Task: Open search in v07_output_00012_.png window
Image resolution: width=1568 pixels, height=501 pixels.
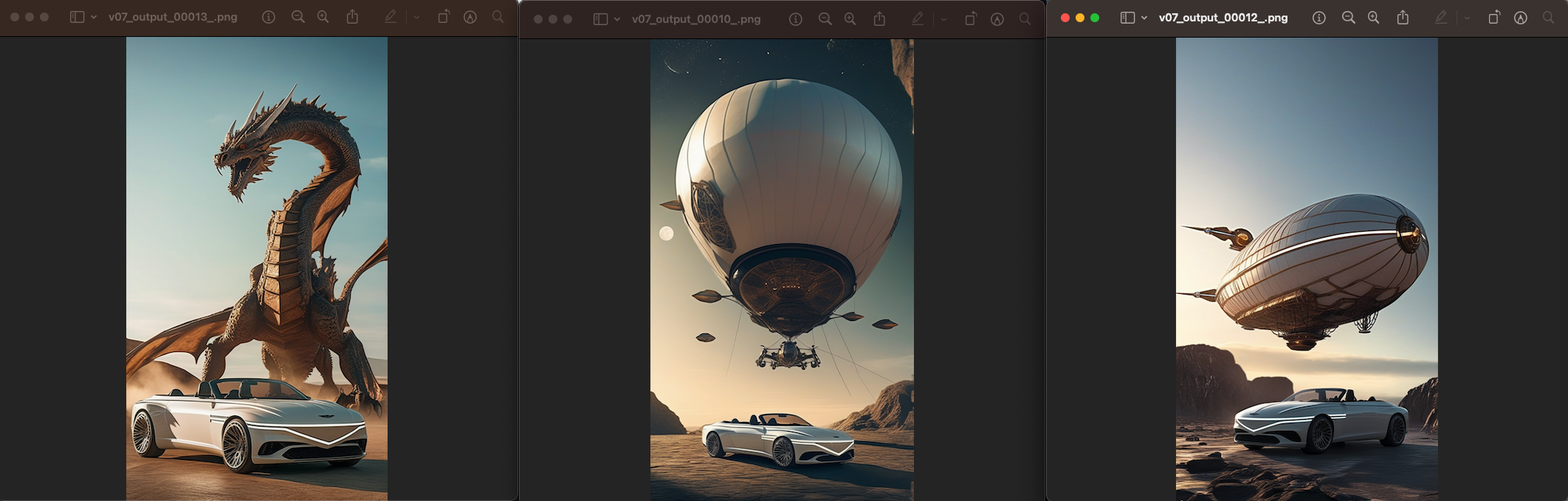Action: (1549, 18)
